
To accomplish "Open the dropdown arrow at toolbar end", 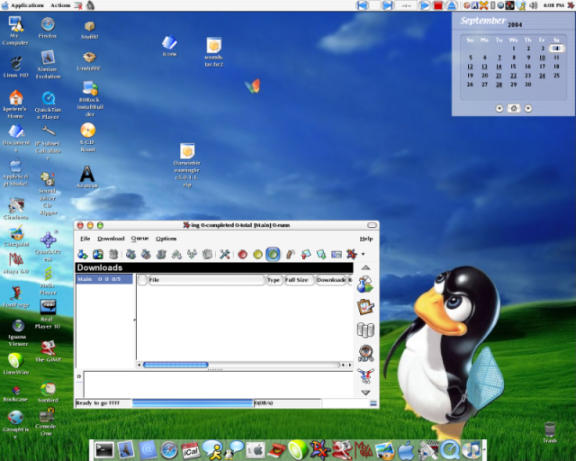I will (363, 254).
